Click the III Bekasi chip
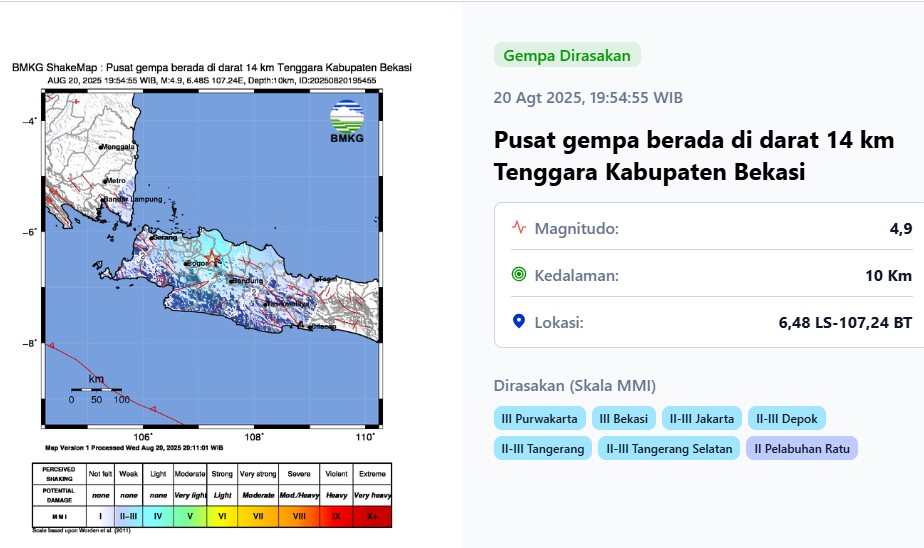 (624, 419)
